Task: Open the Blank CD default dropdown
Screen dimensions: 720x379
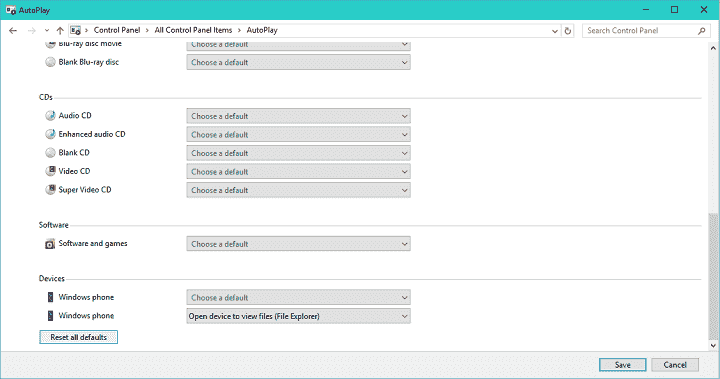Action: (298, 153)
